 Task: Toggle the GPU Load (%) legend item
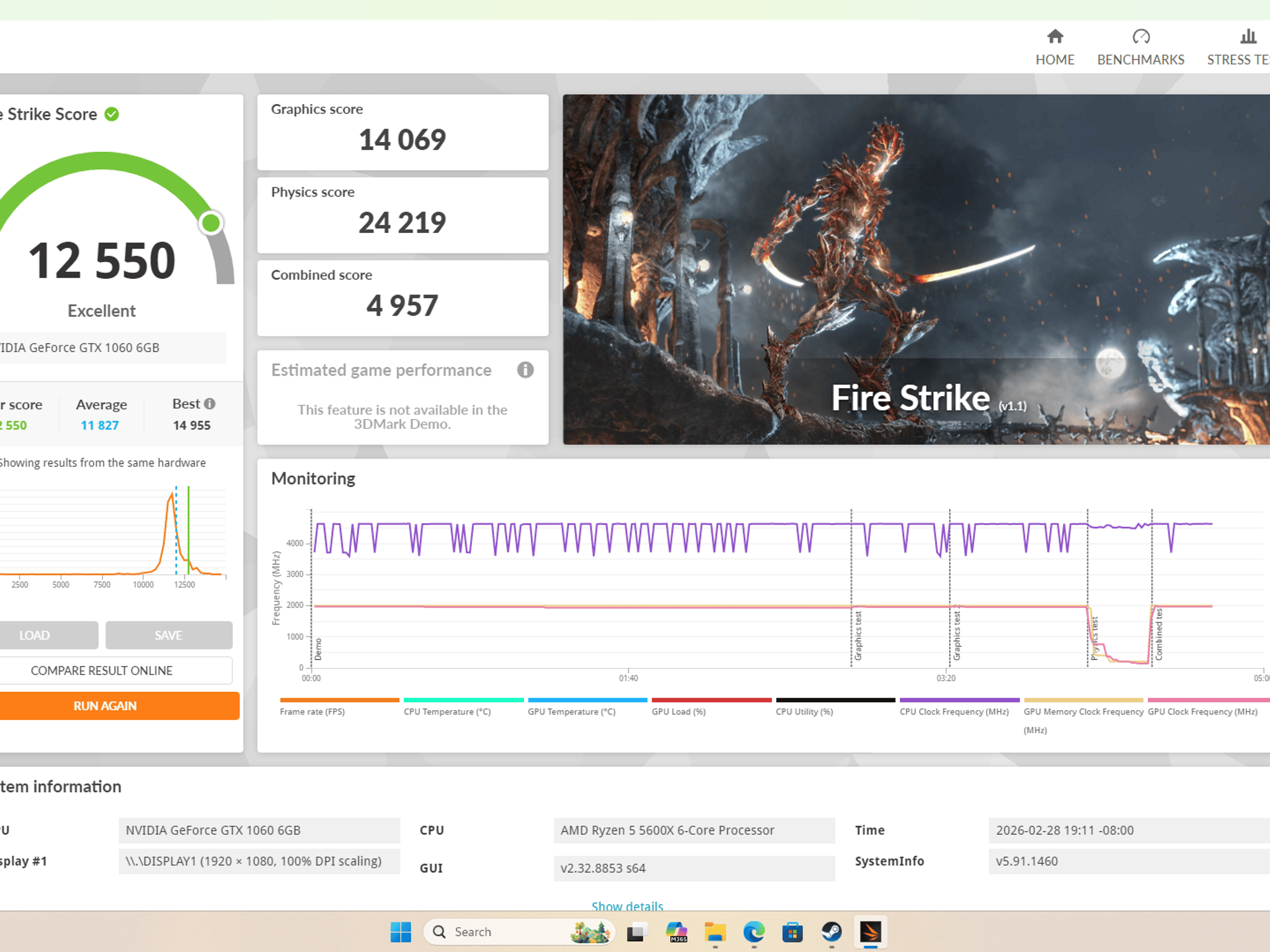(711, 708)
